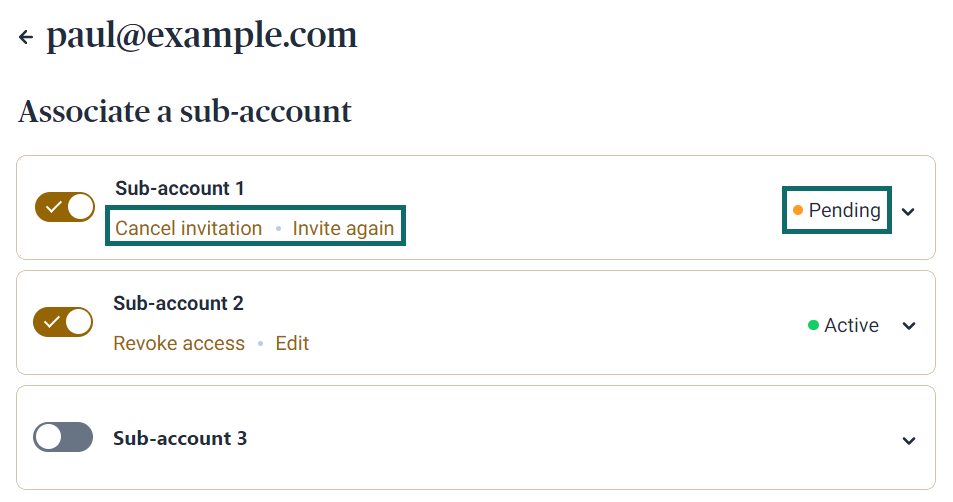Disable the Sub-account 1 toggle
This screenshot has width=953, height=502.
click(65, 207)
